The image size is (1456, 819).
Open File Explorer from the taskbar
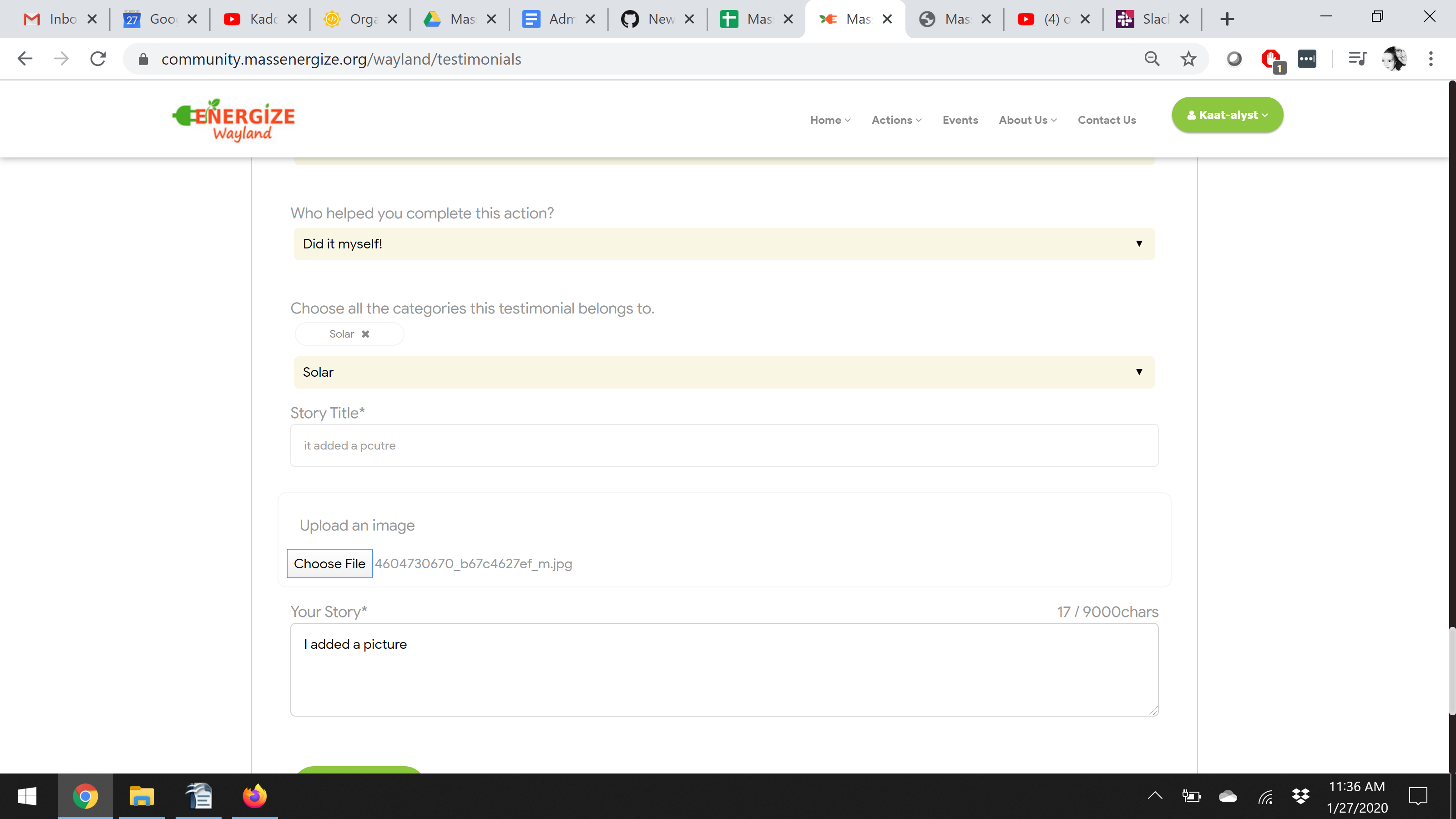tap(142, 796)
